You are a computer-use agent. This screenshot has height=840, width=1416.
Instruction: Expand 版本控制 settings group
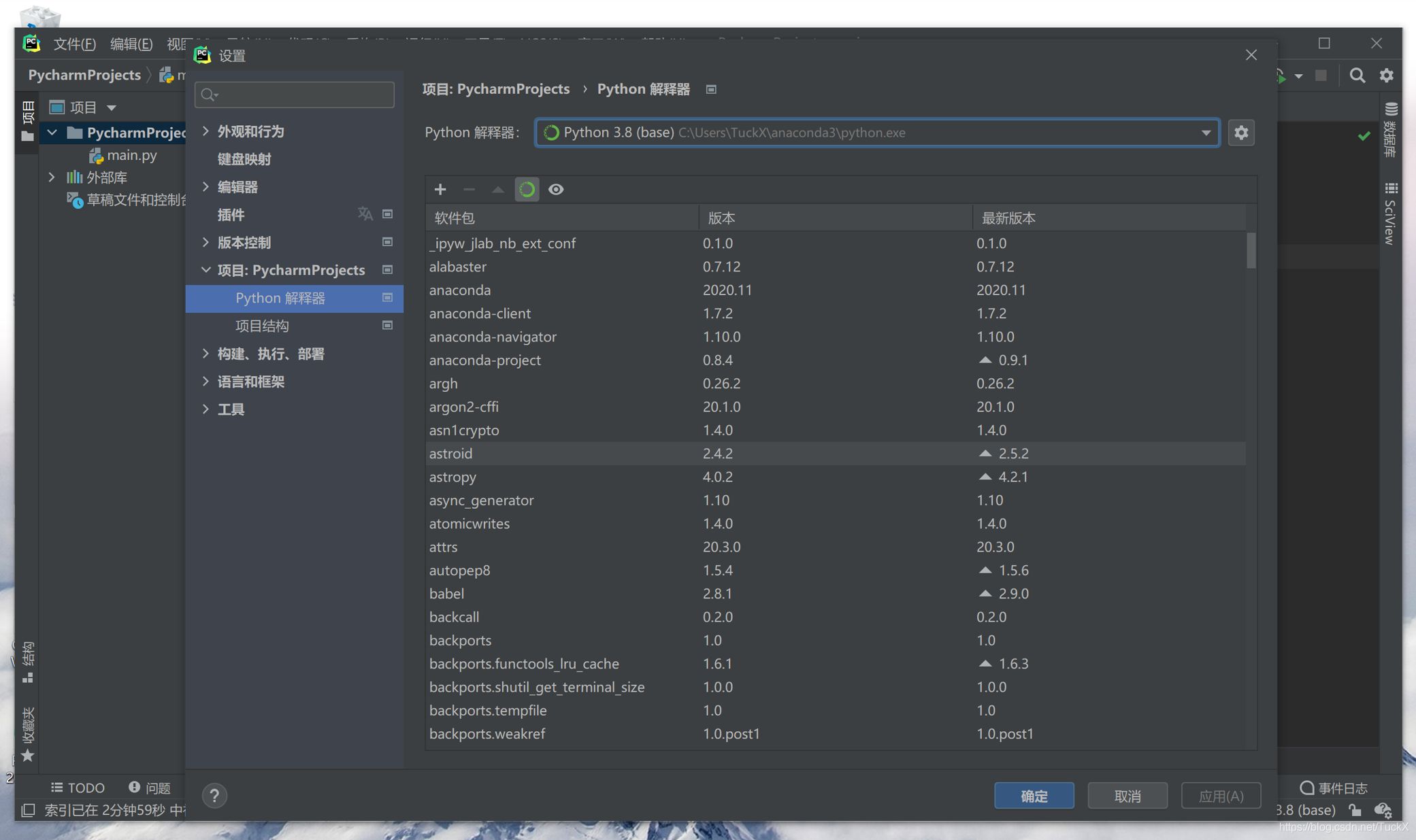(205, 242)
